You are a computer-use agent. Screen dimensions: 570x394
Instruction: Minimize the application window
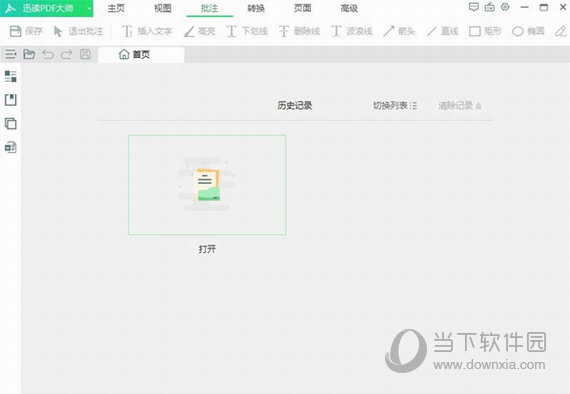(524, 7)
